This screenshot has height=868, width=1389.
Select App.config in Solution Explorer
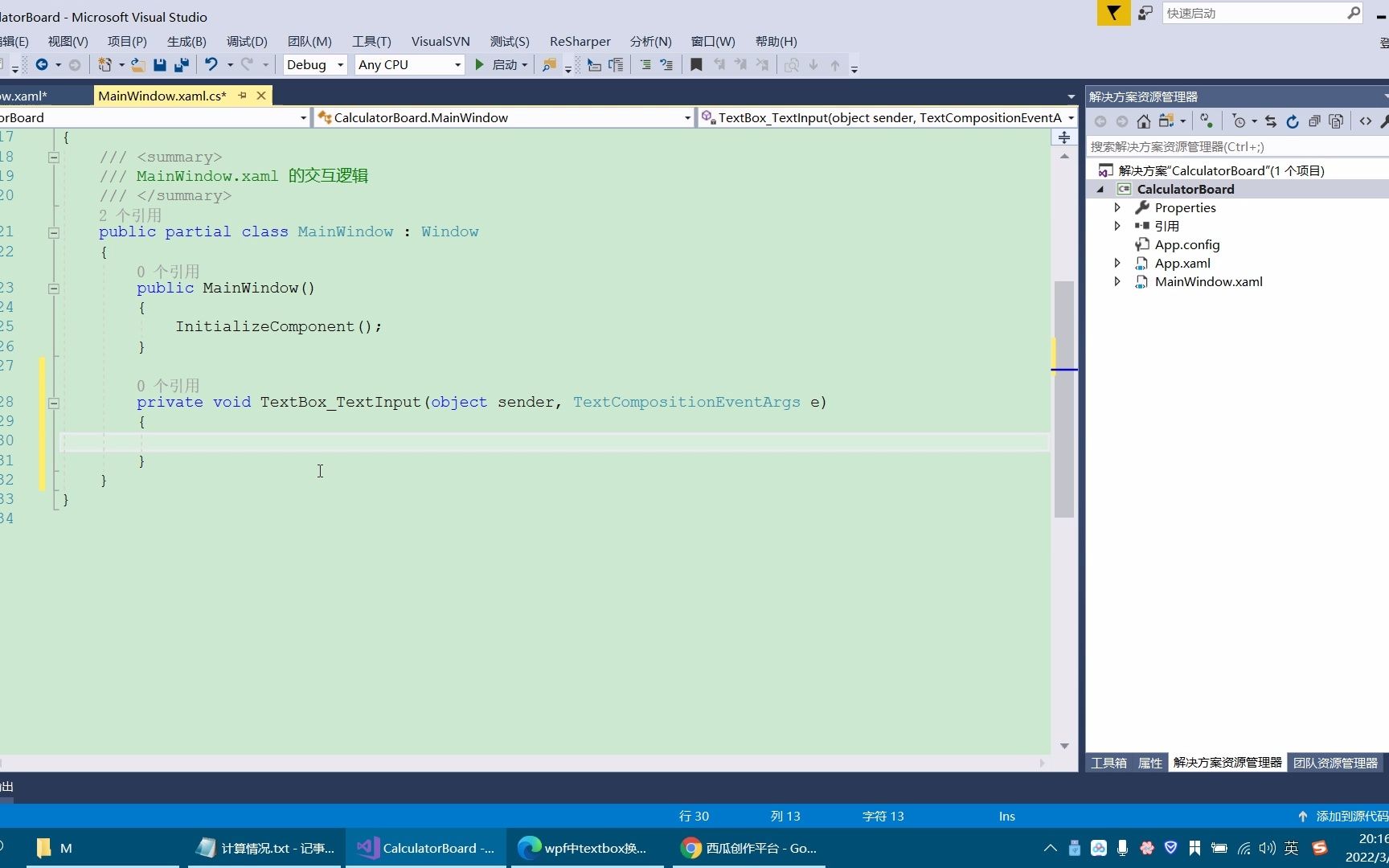(x=1187, y=244)
